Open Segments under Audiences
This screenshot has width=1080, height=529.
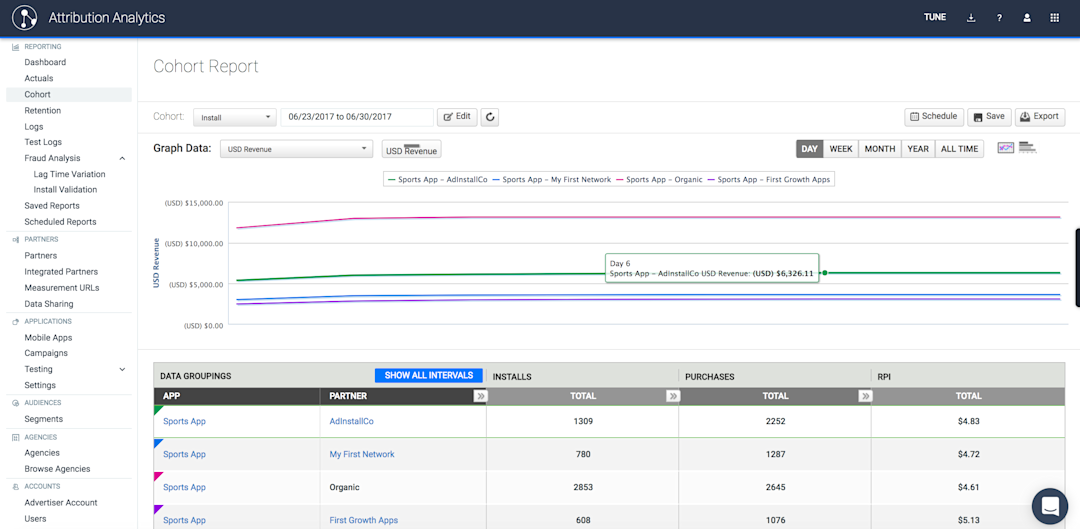[43, 419]
